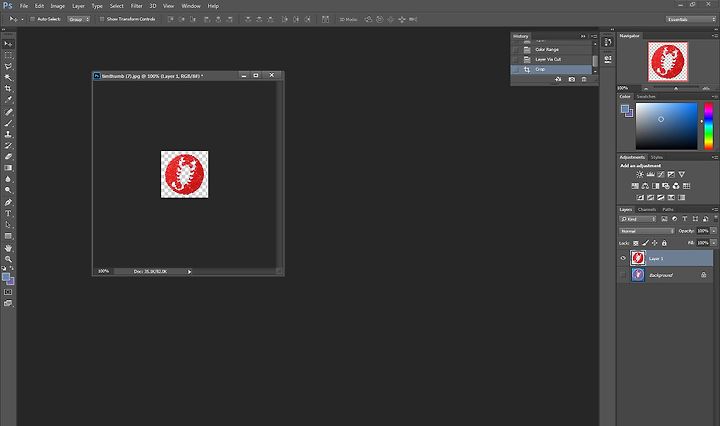Open the Group auto-select dropdown

tap(79, 19)
